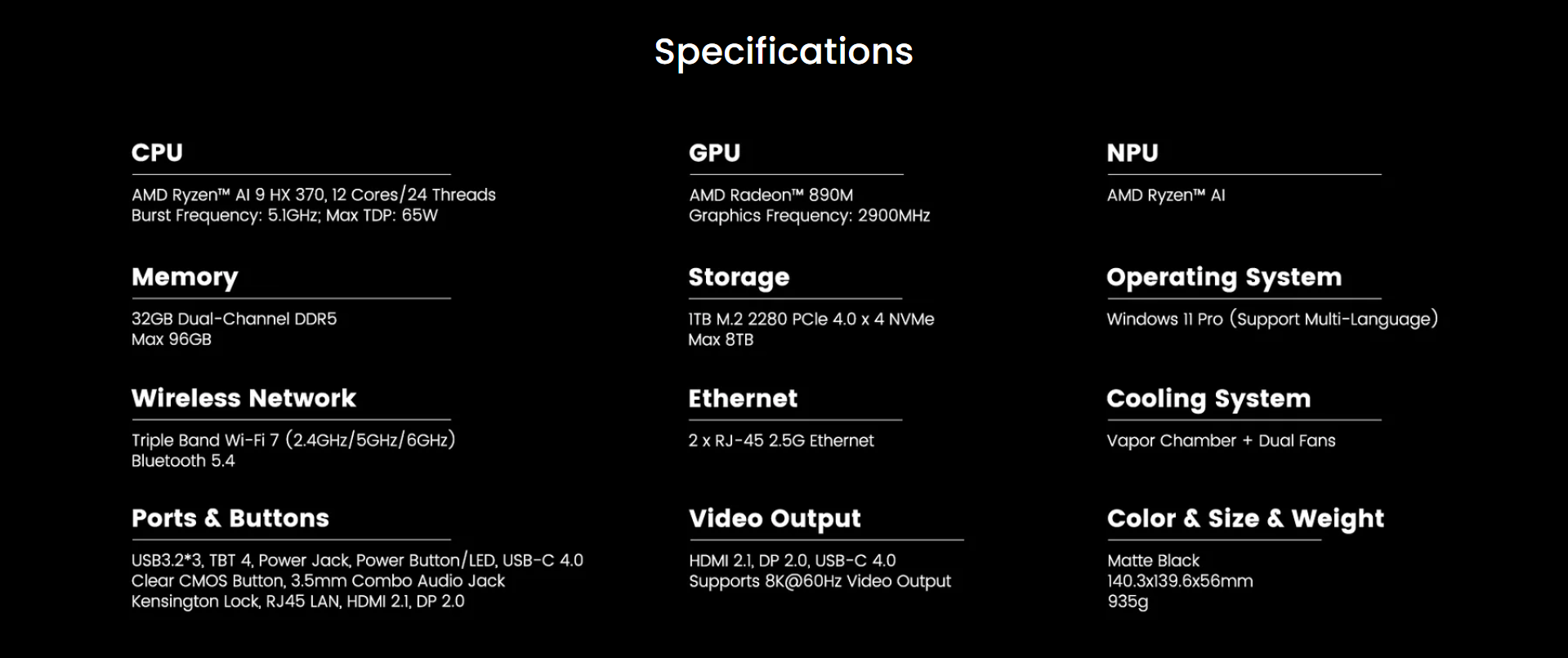Select the Storage section heading

(739, 278)
